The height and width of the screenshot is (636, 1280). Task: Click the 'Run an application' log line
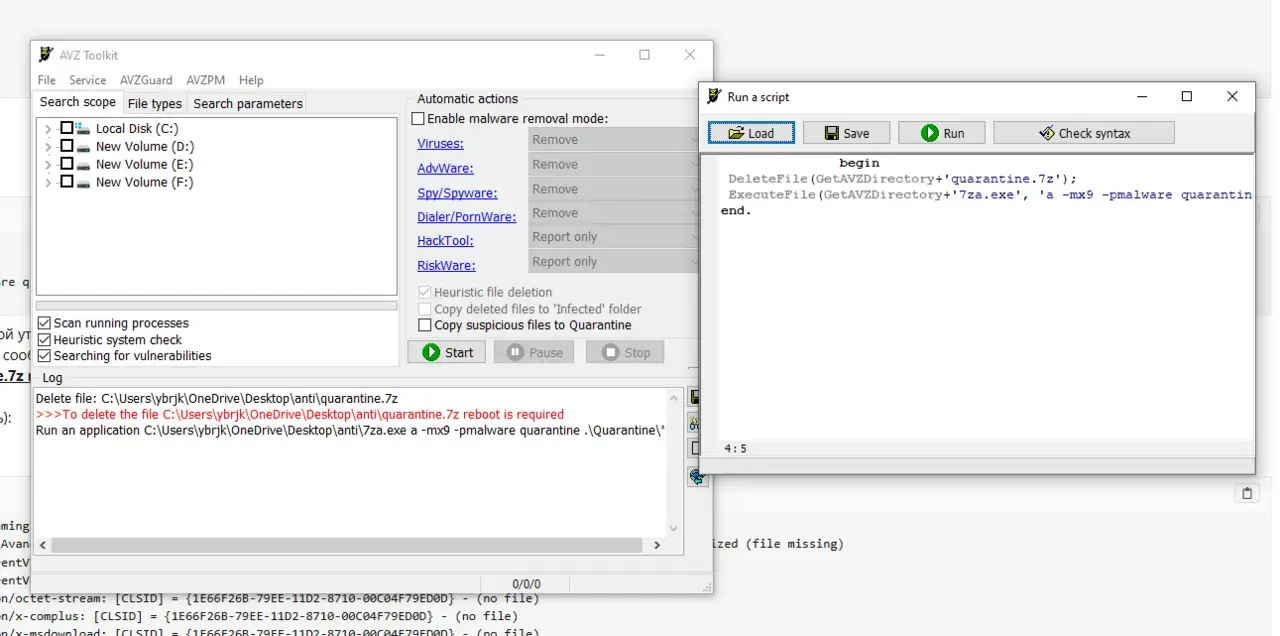350,431
